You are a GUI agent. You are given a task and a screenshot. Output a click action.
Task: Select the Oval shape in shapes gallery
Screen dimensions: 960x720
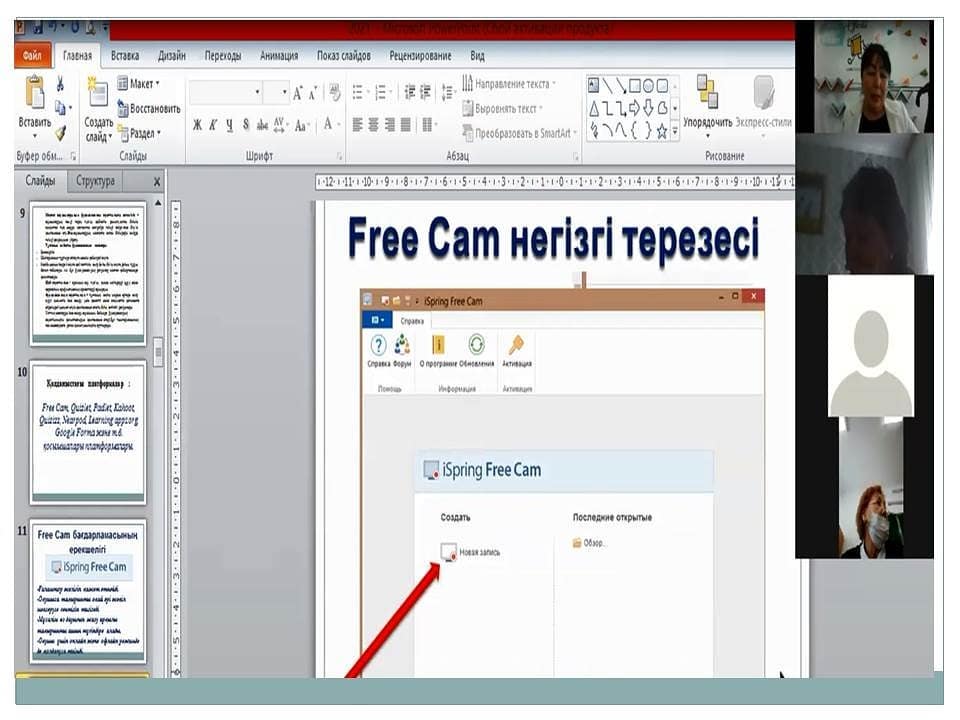[648, 85]
